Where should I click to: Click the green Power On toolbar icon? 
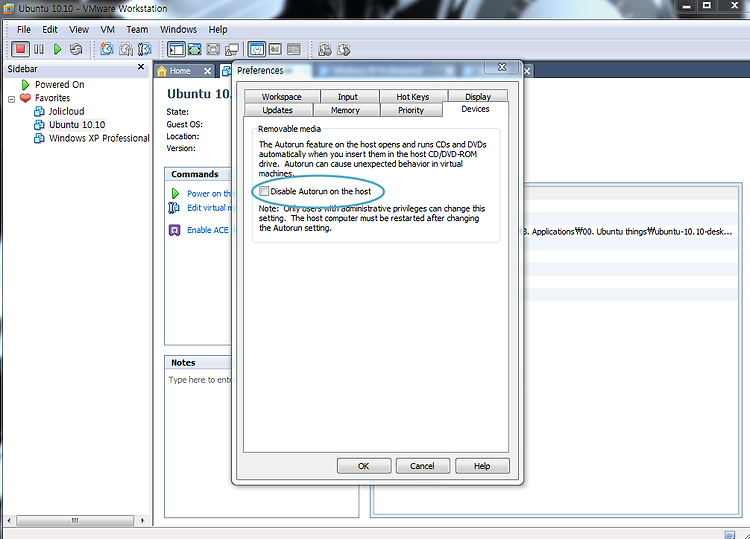point(57,49)
